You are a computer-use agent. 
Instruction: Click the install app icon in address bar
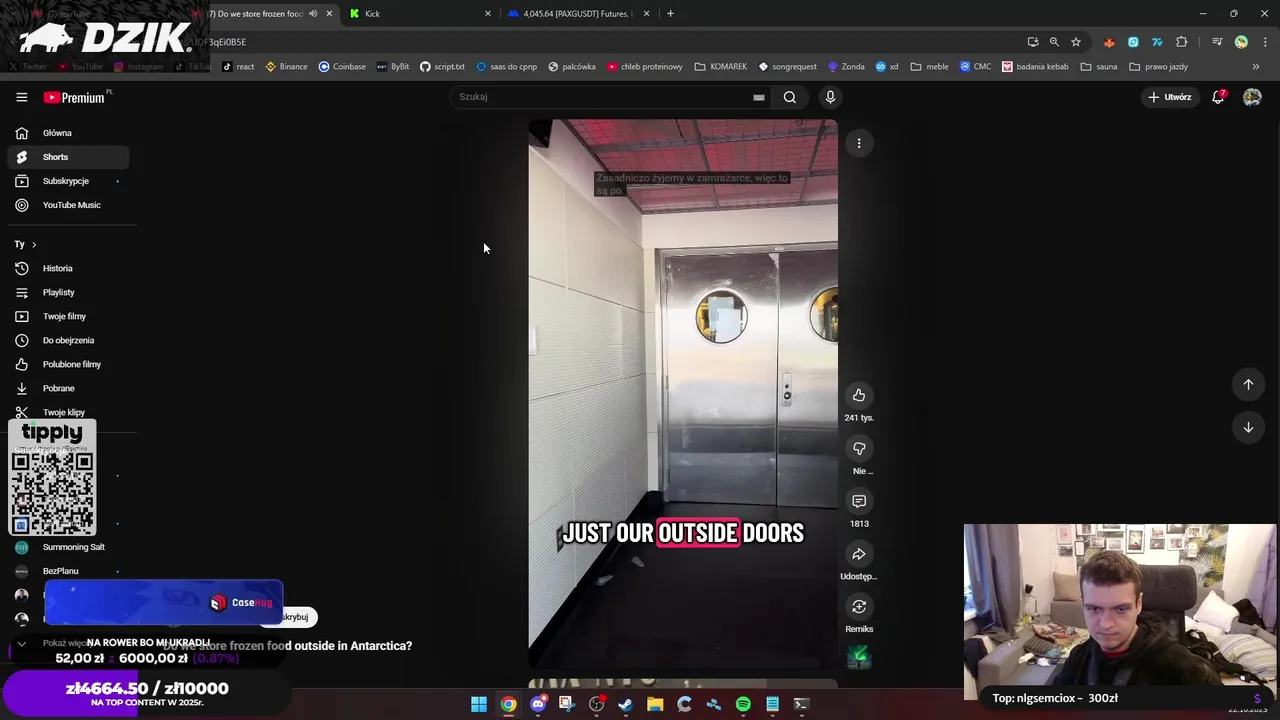[x=1033, y=42]
